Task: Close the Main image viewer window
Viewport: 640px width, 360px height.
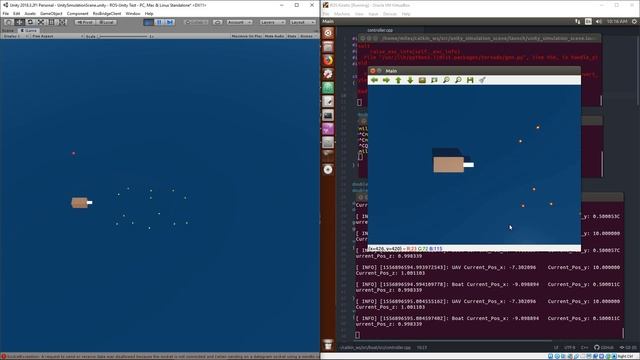Action: click(373, 71)
